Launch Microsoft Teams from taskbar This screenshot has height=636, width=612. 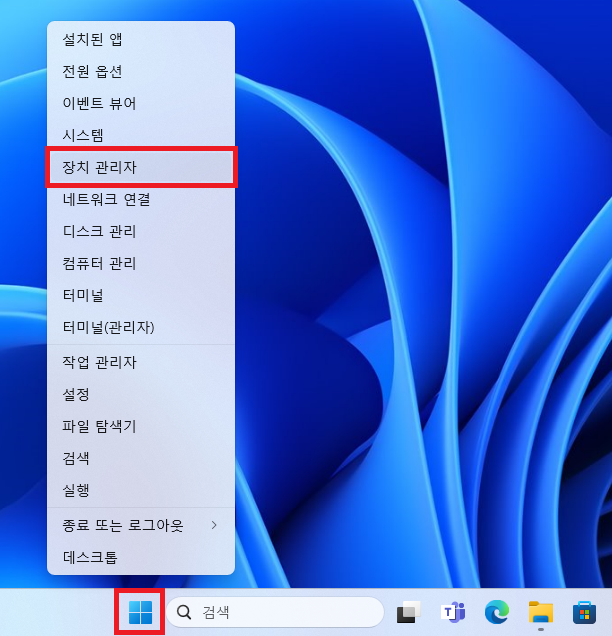click(x=453, y=612)
